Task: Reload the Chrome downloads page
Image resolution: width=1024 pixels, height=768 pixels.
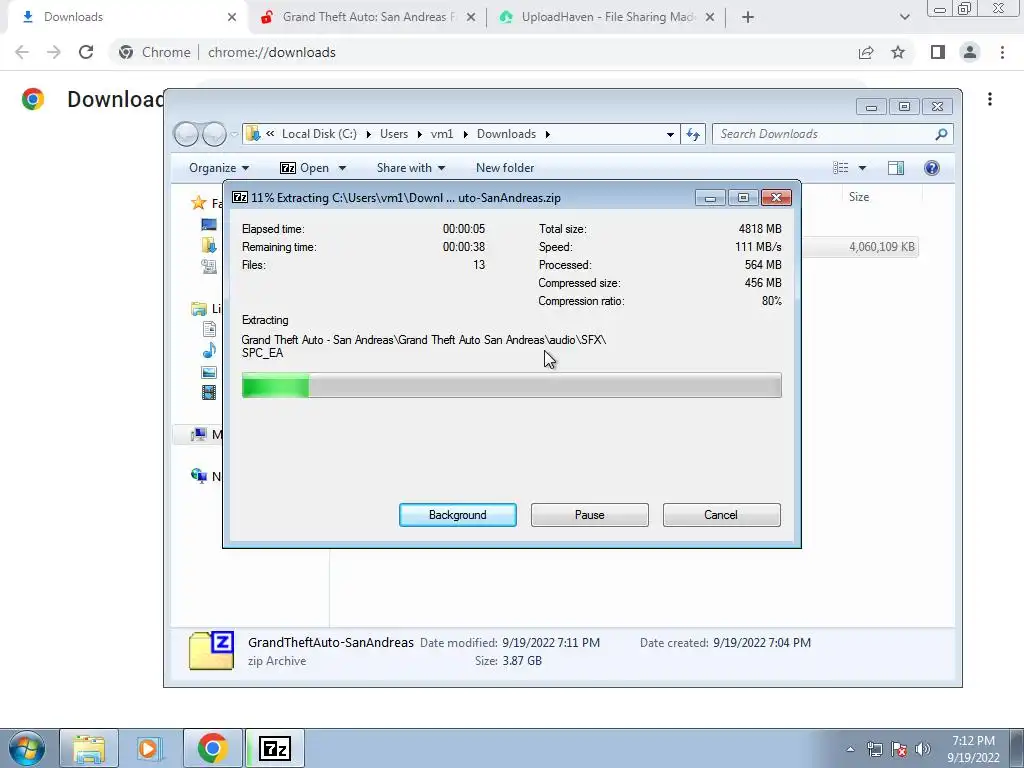Action: click(86, 52)
